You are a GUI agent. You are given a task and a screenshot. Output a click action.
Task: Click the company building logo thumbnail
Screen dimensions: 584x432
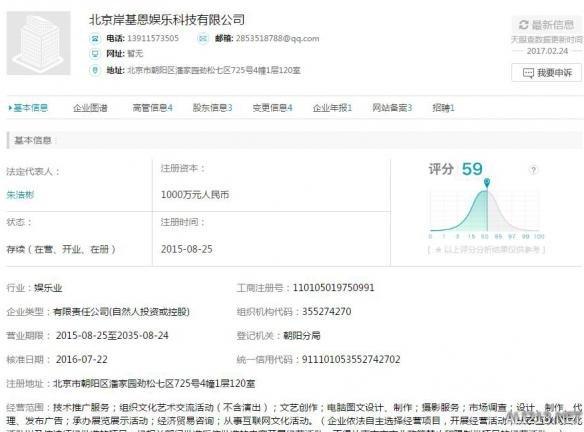coord(38,43)
